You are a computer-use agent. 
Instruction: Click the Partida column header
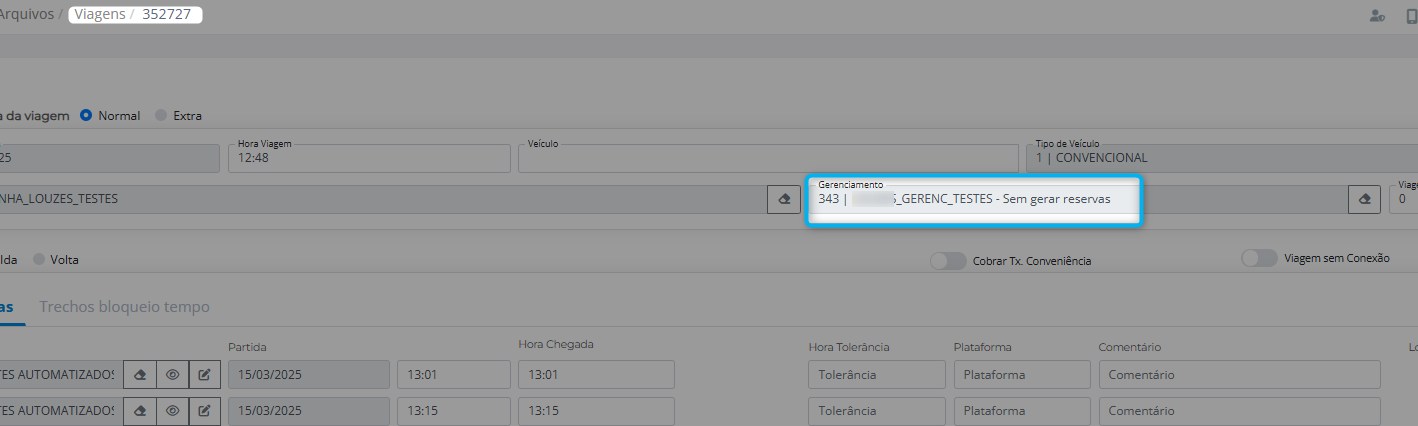point(248,347)
